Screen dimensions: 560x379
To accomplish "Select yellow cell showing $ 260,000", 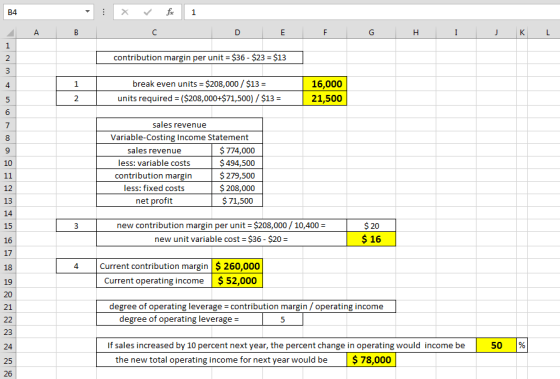I will click(x=237, y=266).
